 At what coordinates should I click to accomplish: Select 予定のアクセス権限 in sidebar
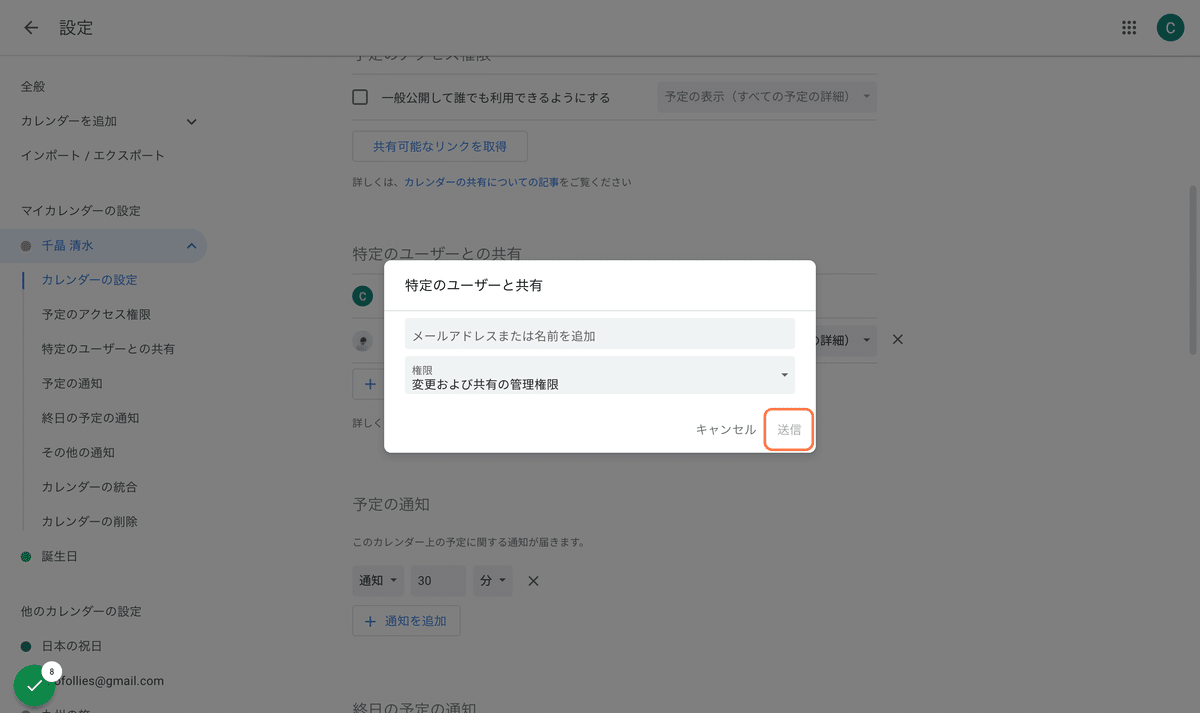pyautogui.click(x=96, y=315)
